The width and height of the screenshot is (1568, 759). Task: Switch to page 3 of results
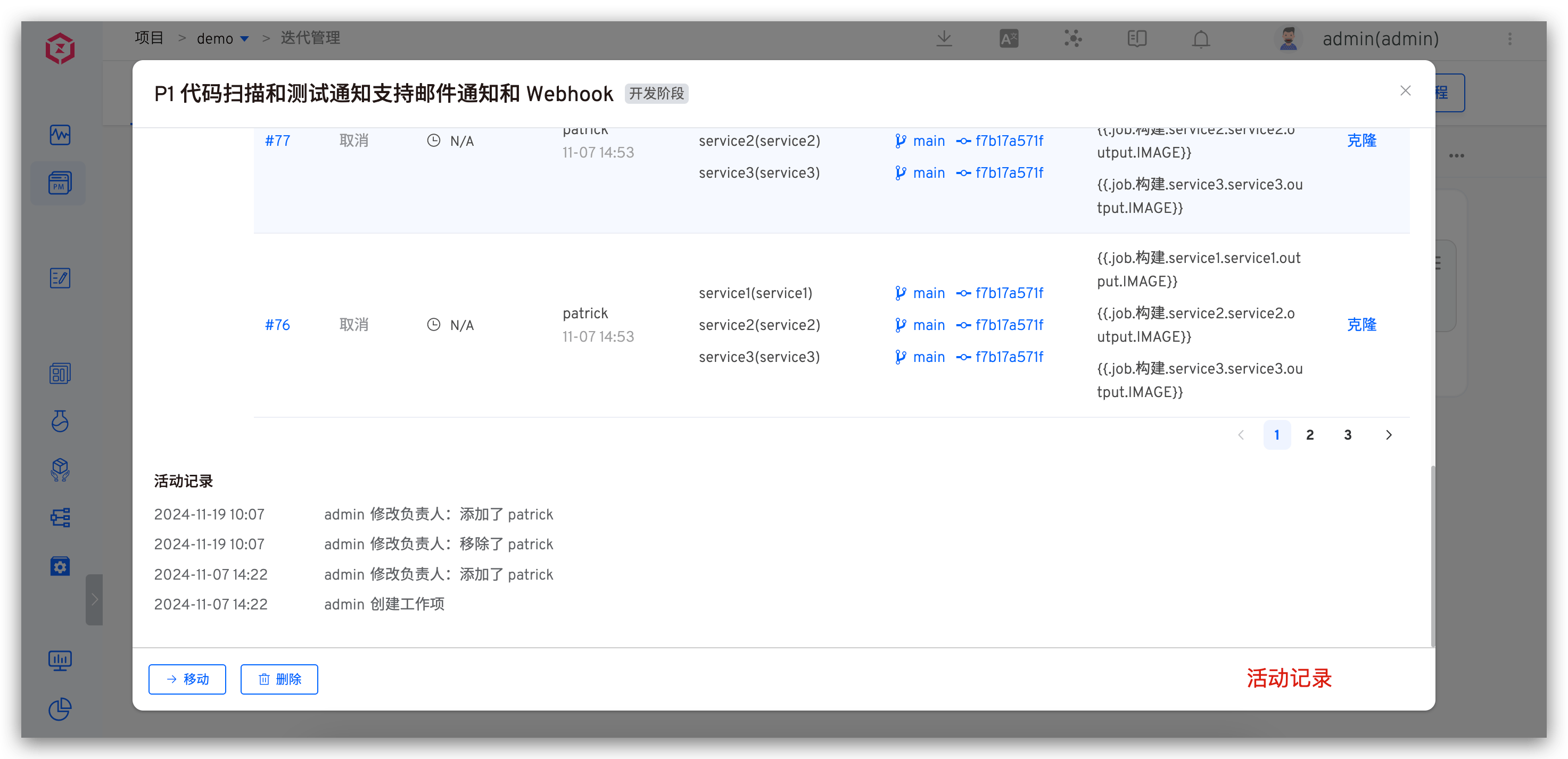pyautogui.click(x=1348, y=434)
